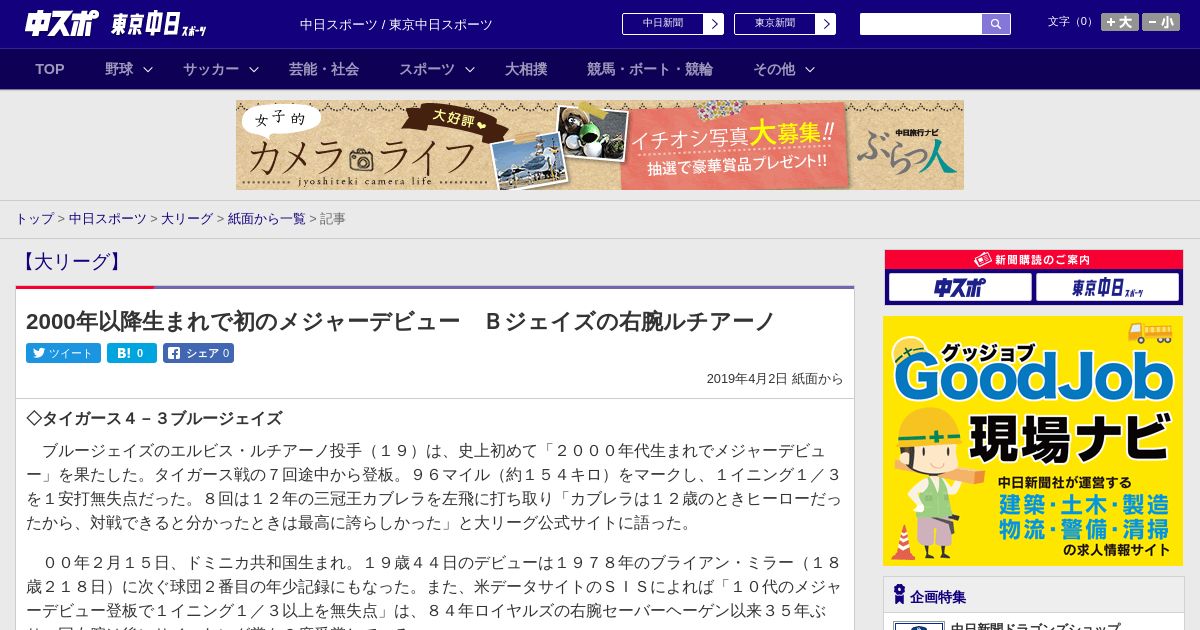Screen dimensions: 1200x630
Task: Open 大相撲 in the navigation bar
Action: [x=526, y=69]
